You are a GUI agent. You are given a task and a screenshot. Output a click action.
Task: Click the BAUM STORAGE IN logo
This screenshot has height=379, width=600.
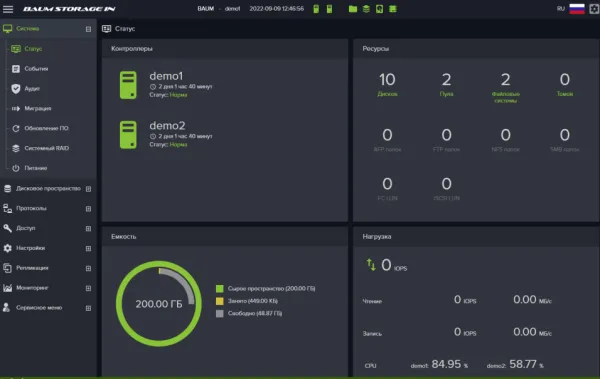point(69,9)
